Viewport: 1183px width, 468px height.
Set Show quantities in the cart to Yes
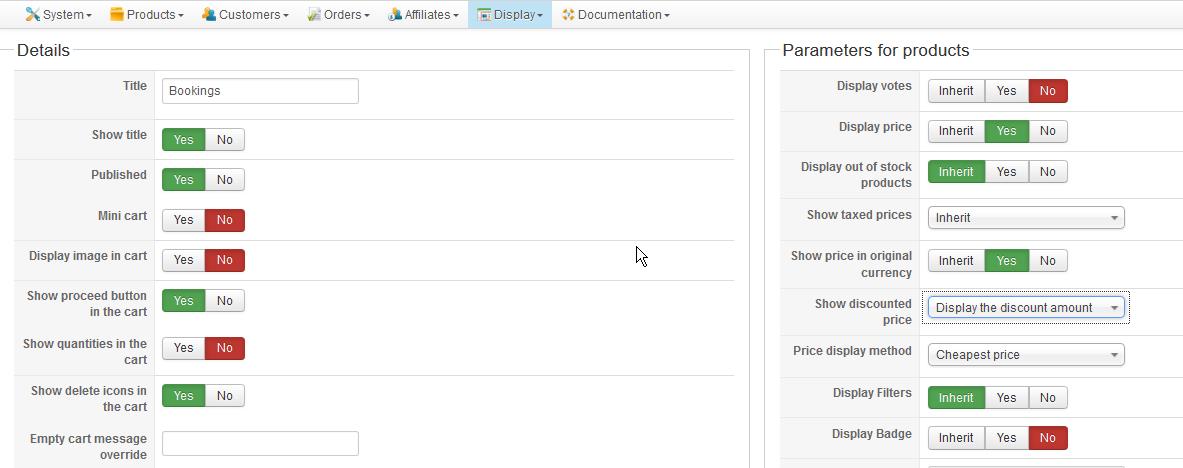pyautogui.click(x=184, y=348)
